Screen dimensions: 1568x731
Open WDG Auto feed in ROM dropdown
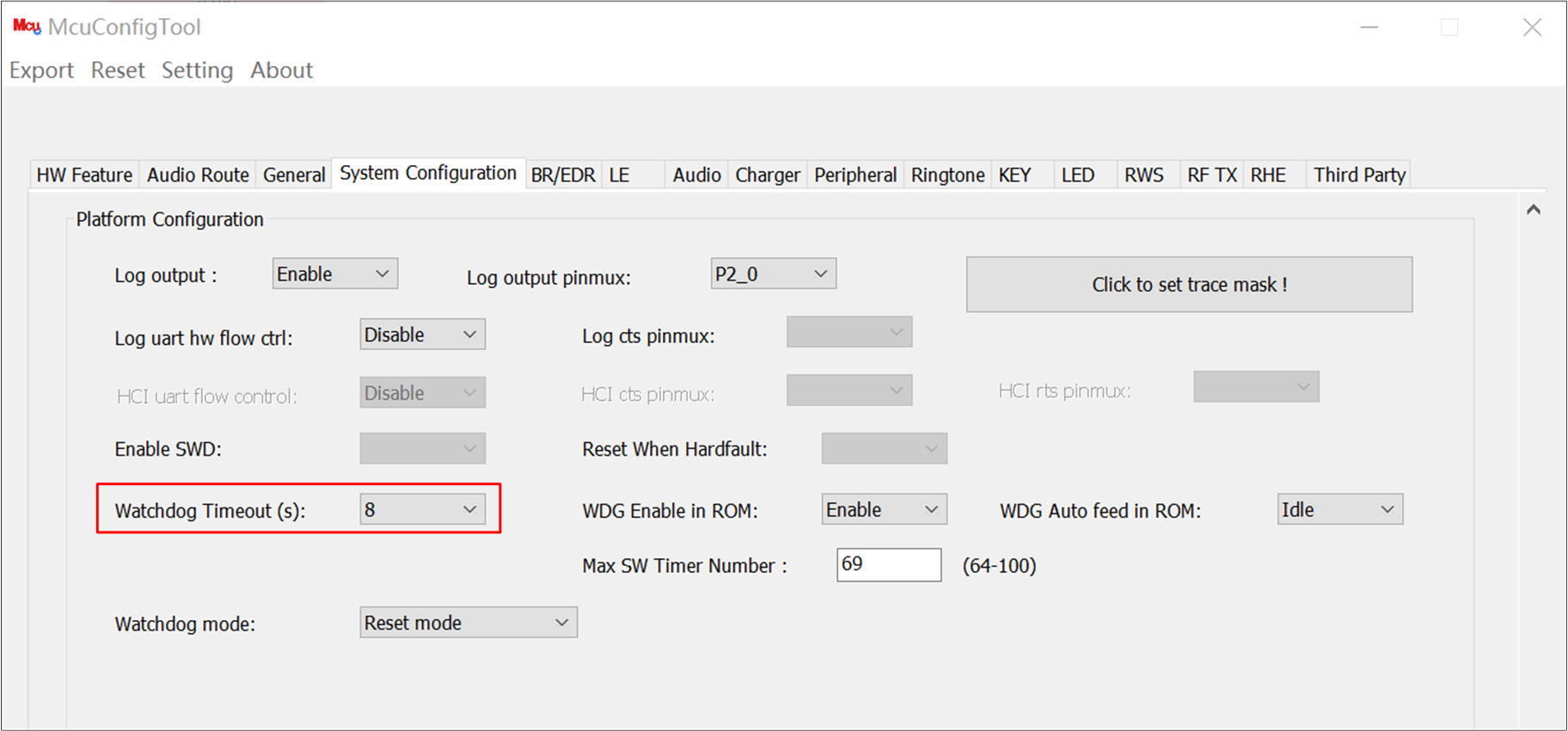(1339, 510)
